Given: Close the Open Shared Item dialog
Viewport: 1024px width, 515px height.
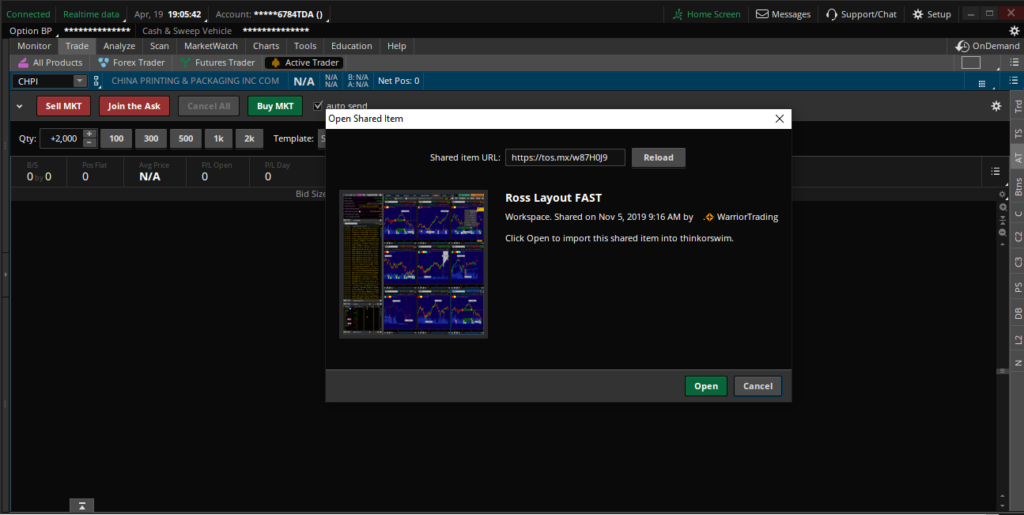Looking at the screenshot, I should click(779, 119).
